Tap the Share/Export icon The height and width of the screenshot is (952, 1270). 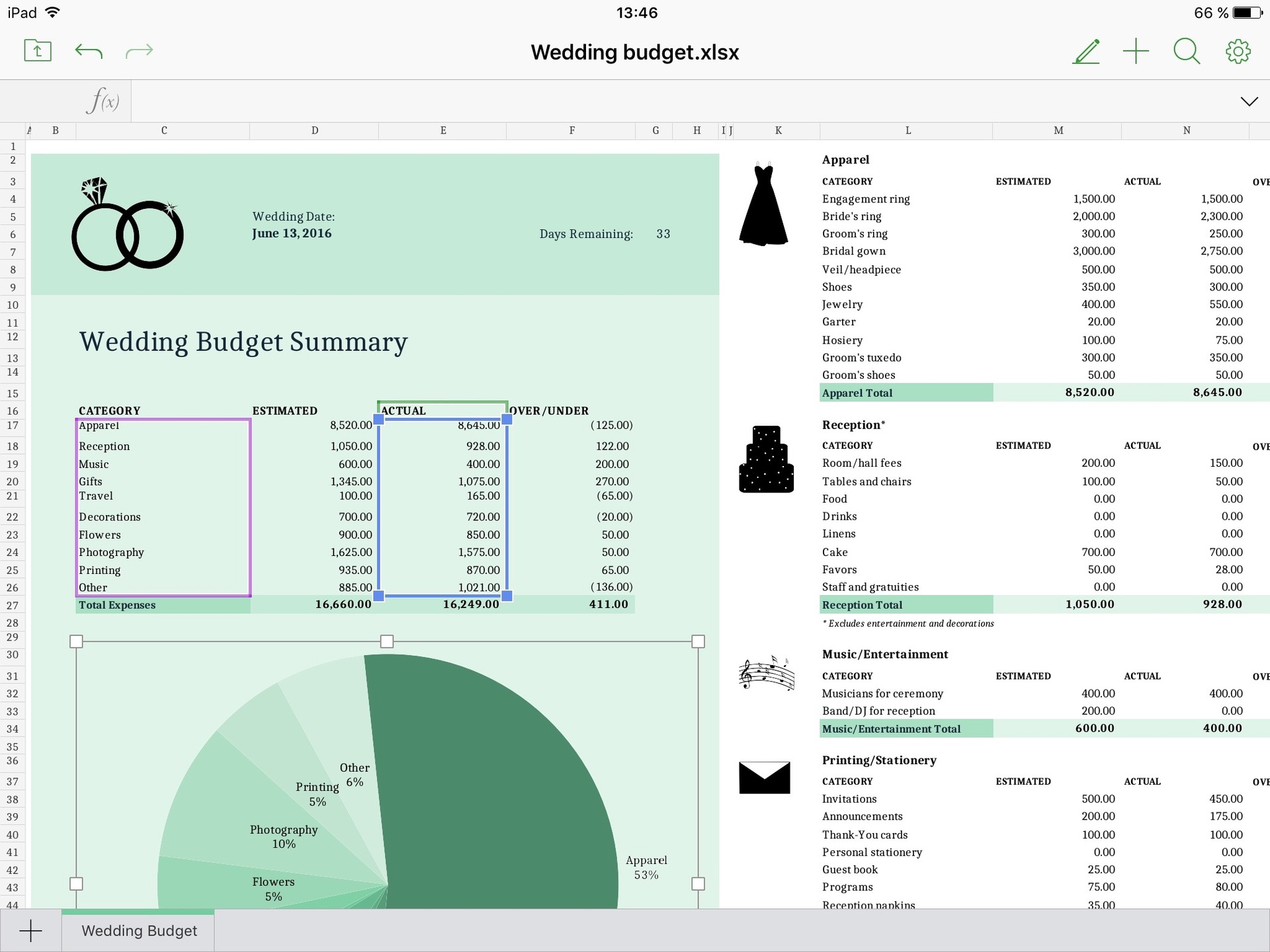pos(37,50)
